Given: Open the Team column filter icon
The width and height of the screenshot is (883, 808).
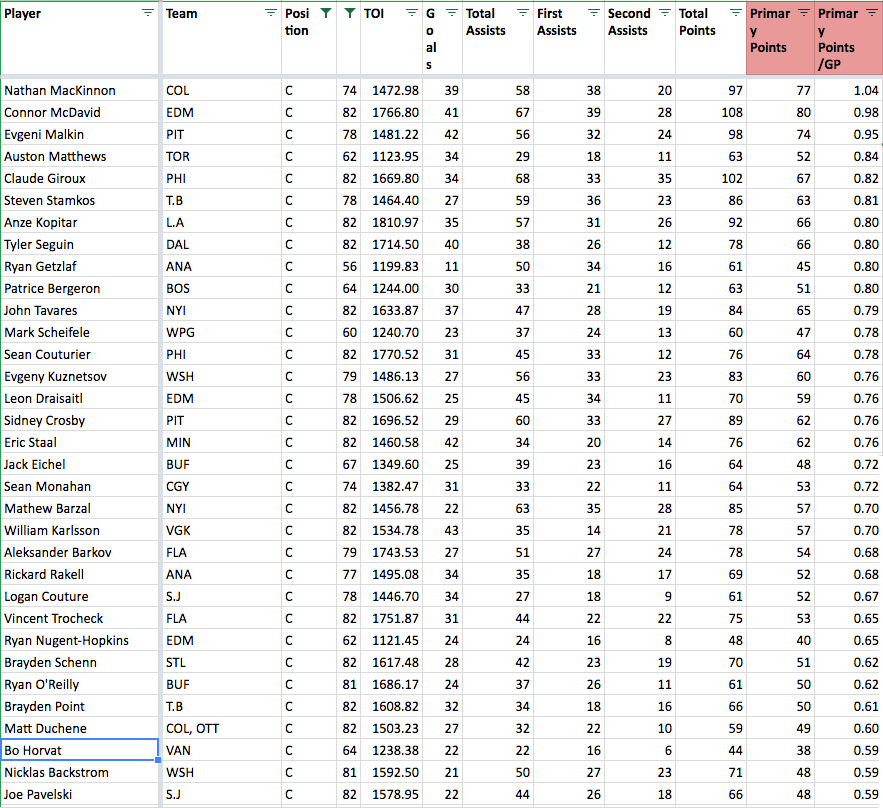Looking at the screenshot, I should coord(270,13).
